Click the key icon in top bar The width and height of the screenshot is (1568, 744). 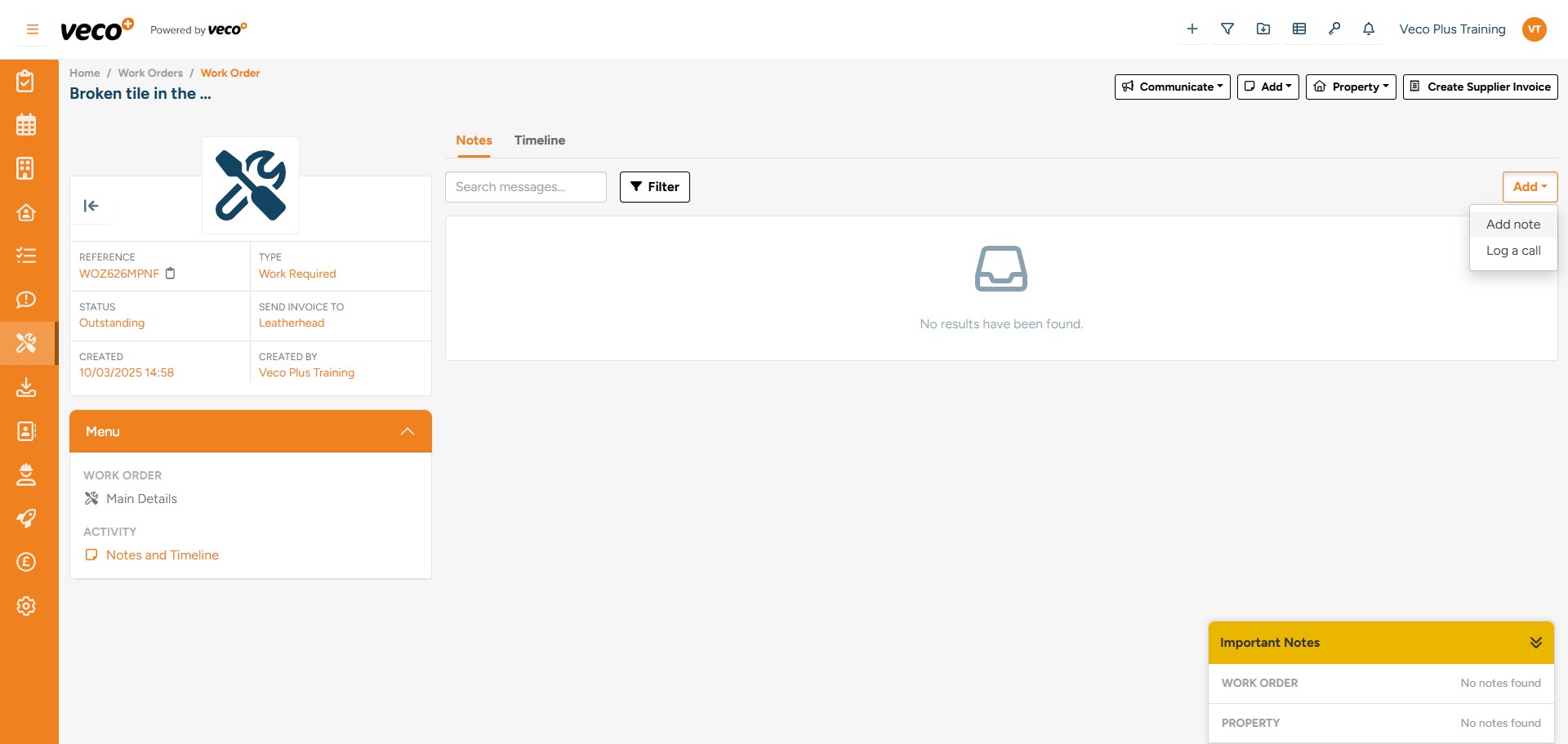[1334, 29]
